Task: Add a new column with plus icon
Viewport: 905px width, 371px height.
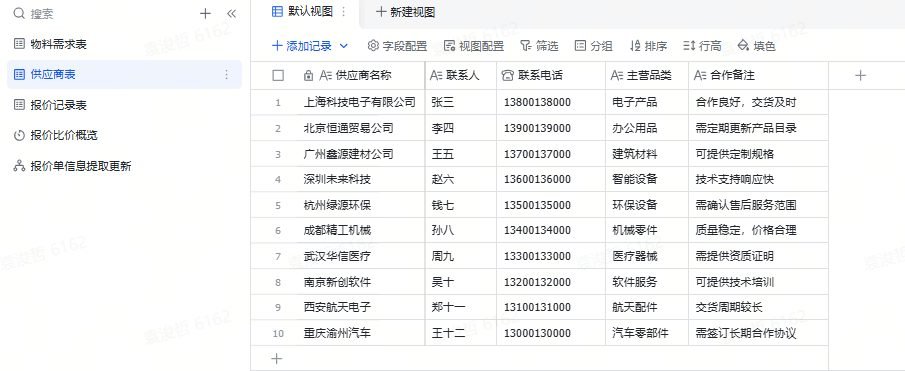Action: pos(860,75)
